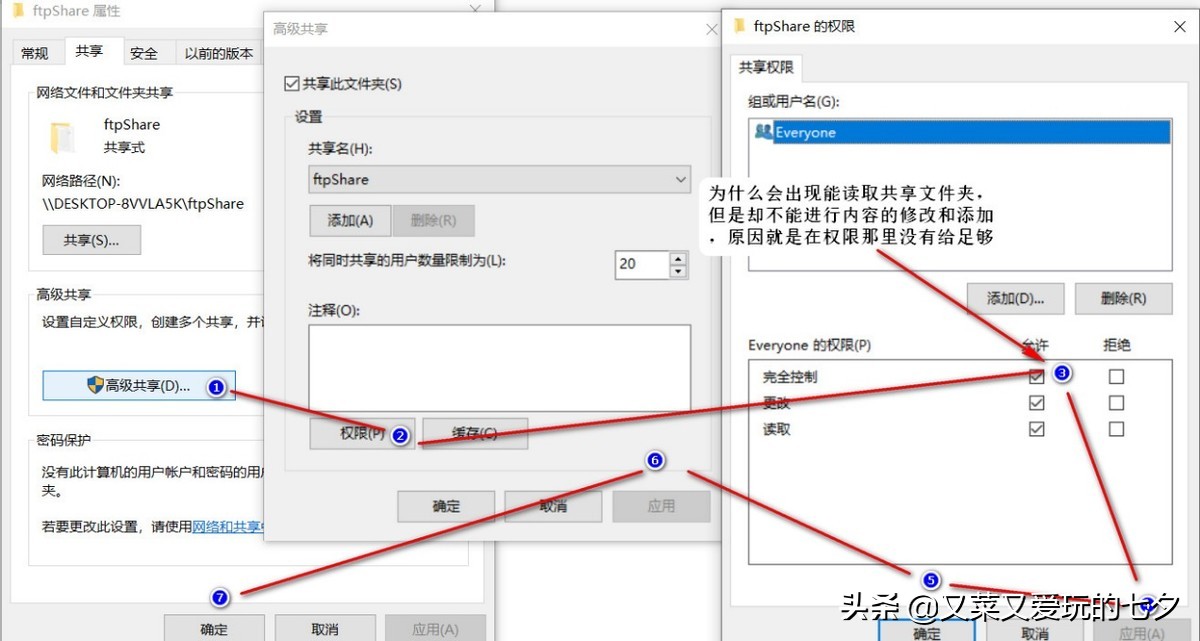This screenshot has height=641, width=1200.
Task: Open the 共享名 dropdown showing ftpShare
Action: [x=682, y=180]
